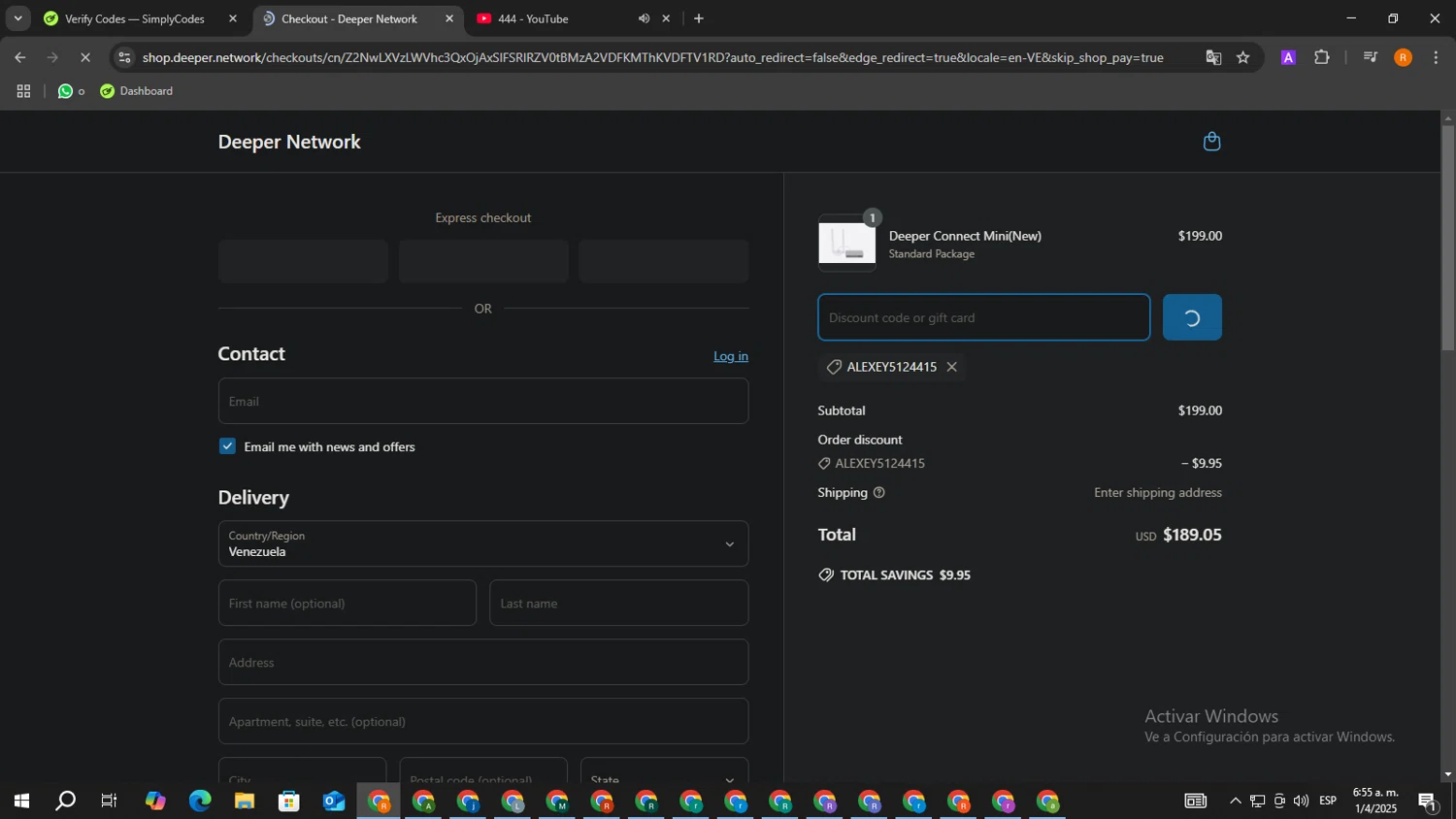This screenshot has width=1456, height=819.
Task: Click the Deeper Network store title
Action: click(289, 142)
